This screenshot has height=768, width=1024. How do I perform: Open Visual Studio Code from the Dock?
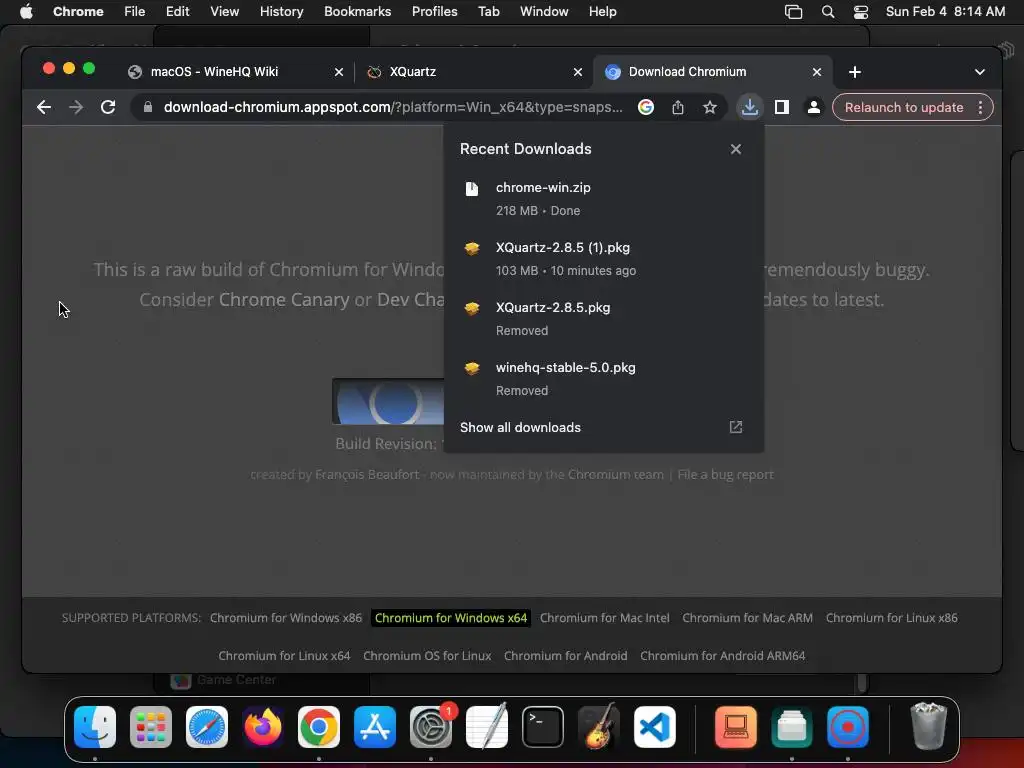click(x=654, y=726)
